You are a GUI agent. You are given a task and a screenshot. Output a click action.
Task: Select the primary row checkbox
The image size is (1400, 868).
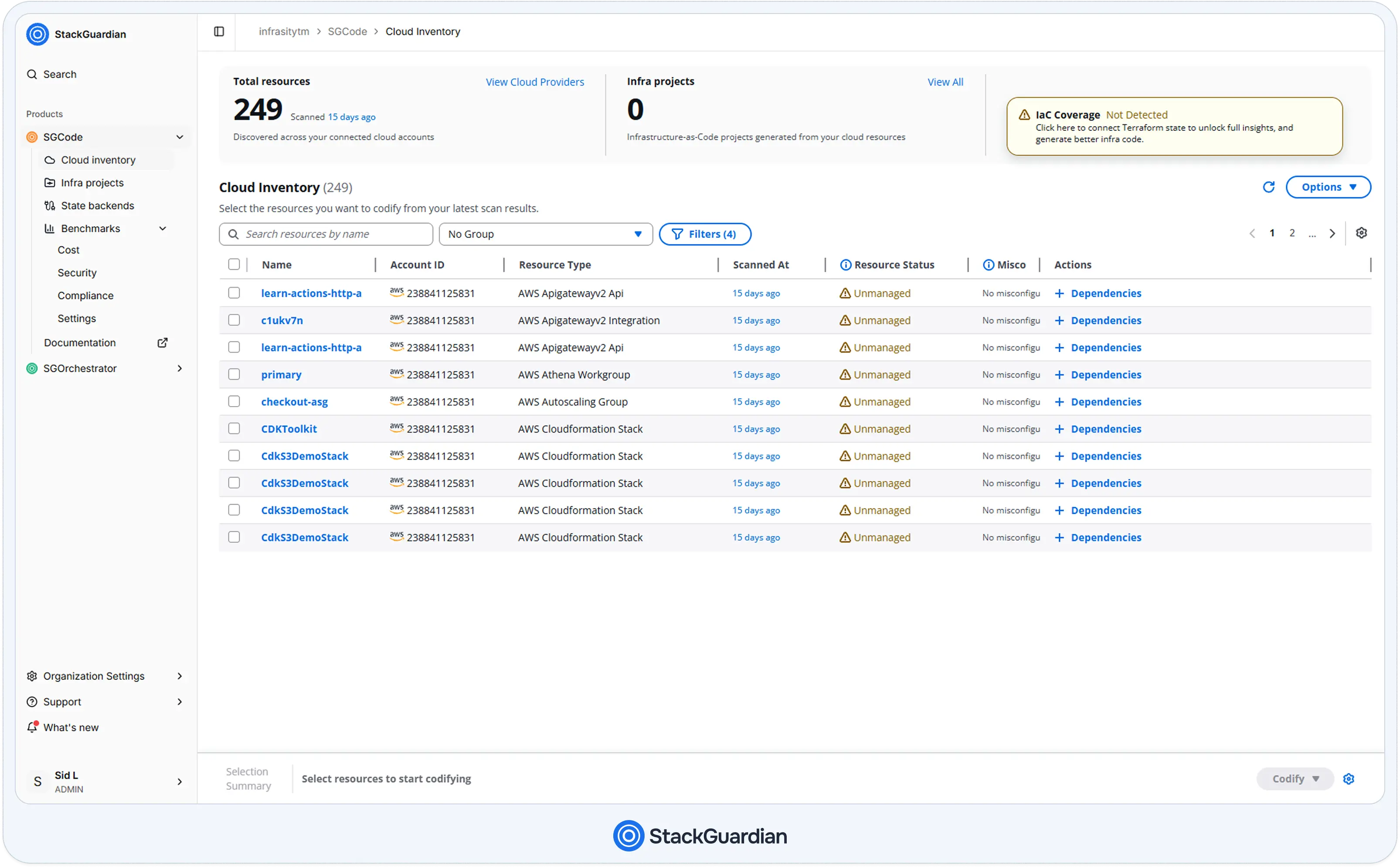234,374
